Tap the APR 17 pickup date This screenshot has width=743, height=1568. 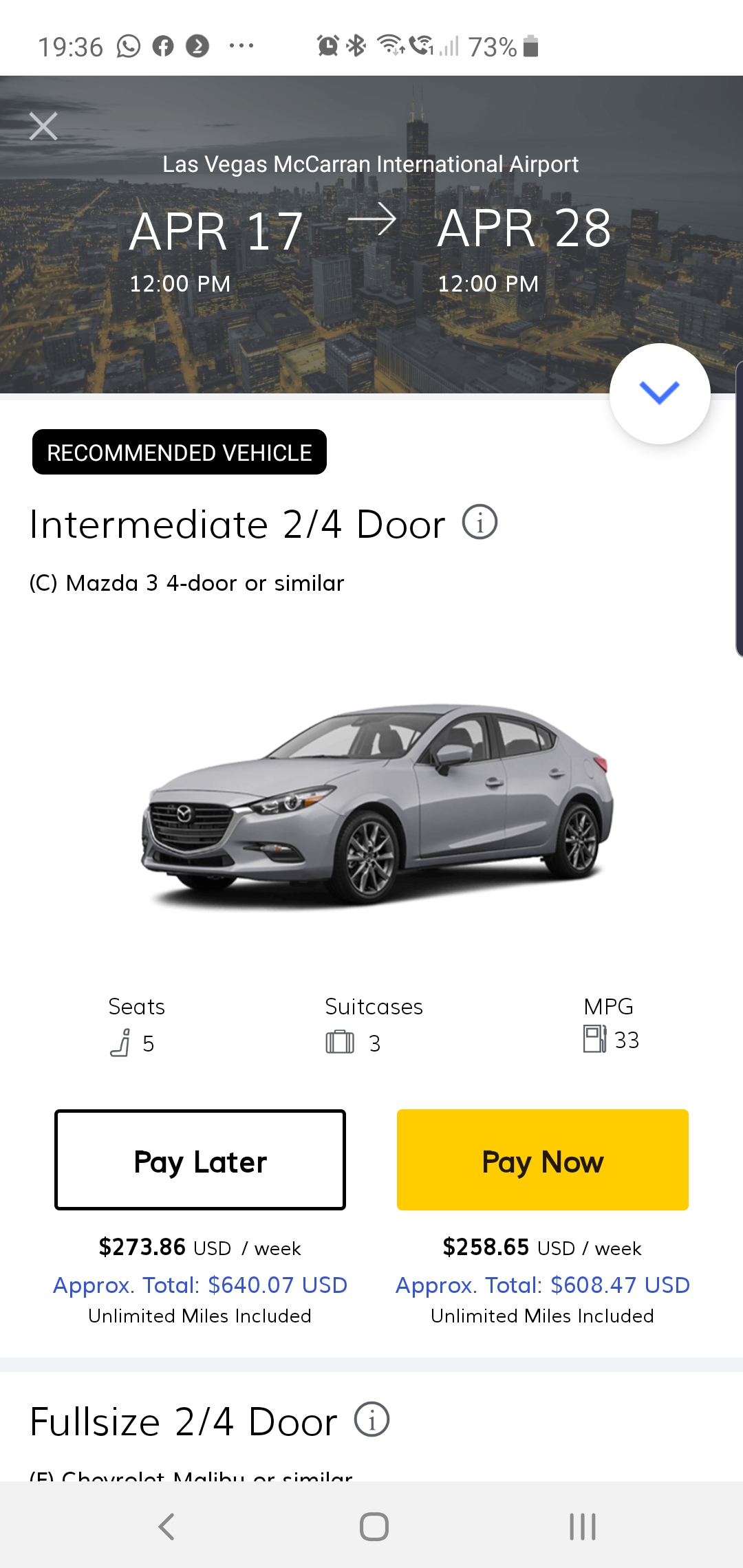[215, 232]
